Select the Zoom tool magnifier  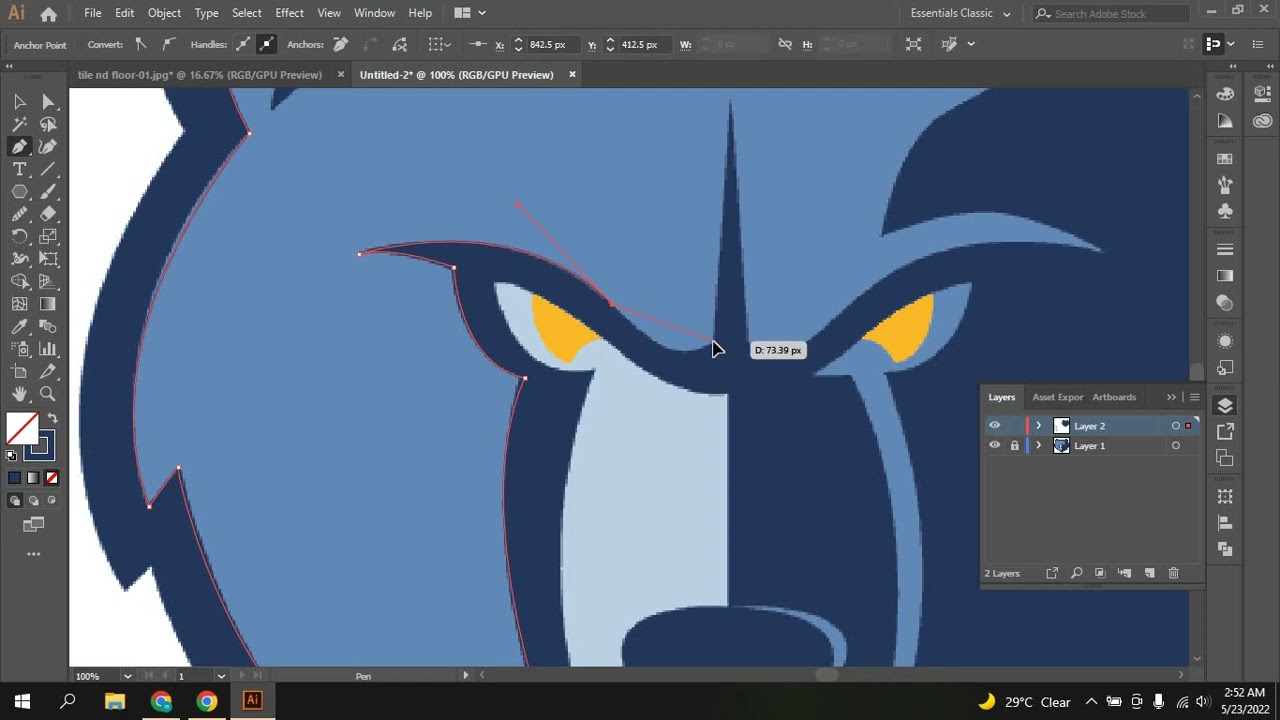tap(48, 394)
